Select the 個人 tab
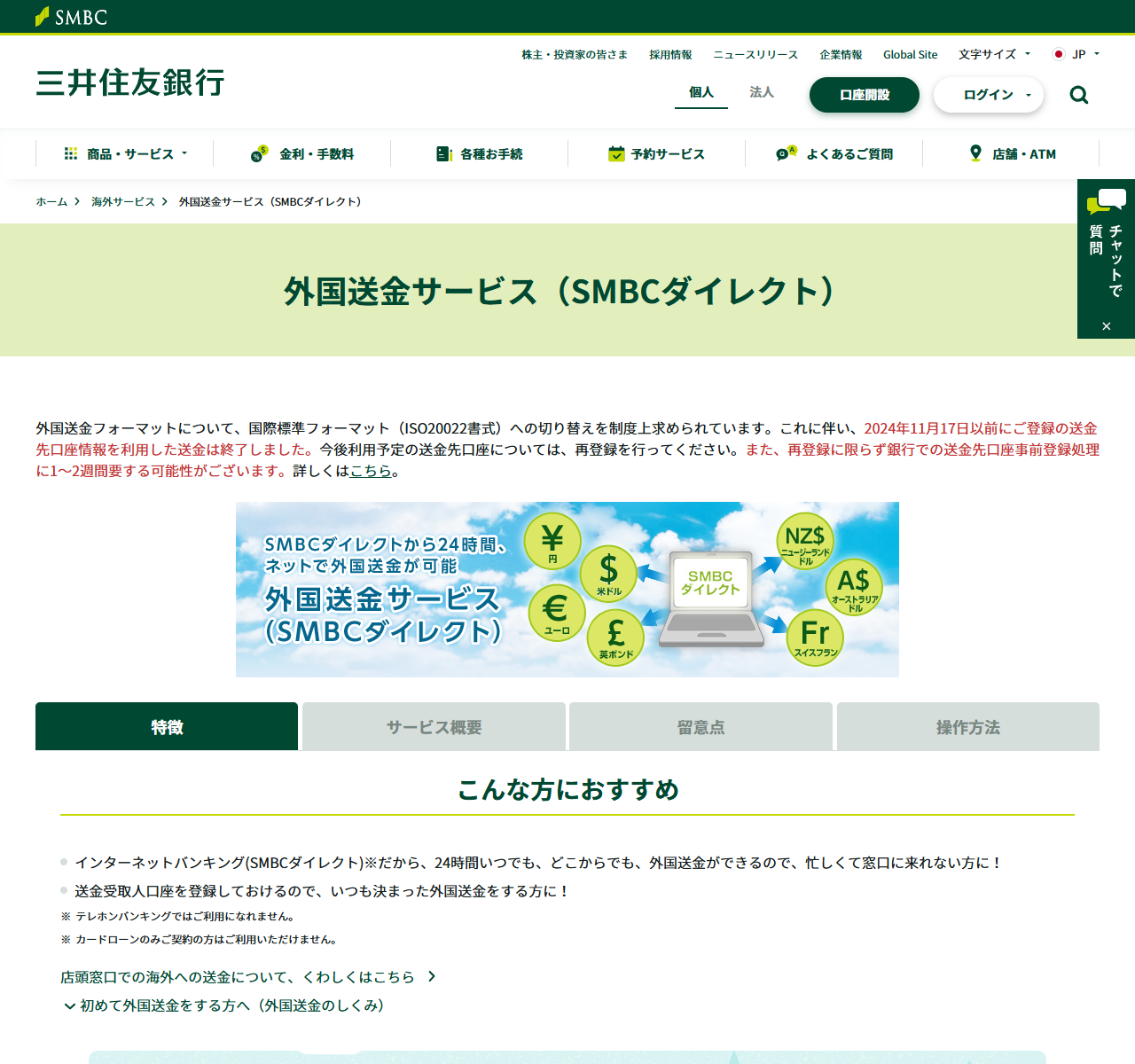1135x1064 pixels. (701, 92)
